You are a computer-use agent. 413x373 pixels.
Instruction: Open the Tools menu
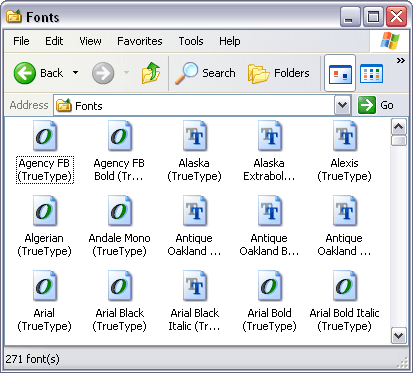[191, 41]
